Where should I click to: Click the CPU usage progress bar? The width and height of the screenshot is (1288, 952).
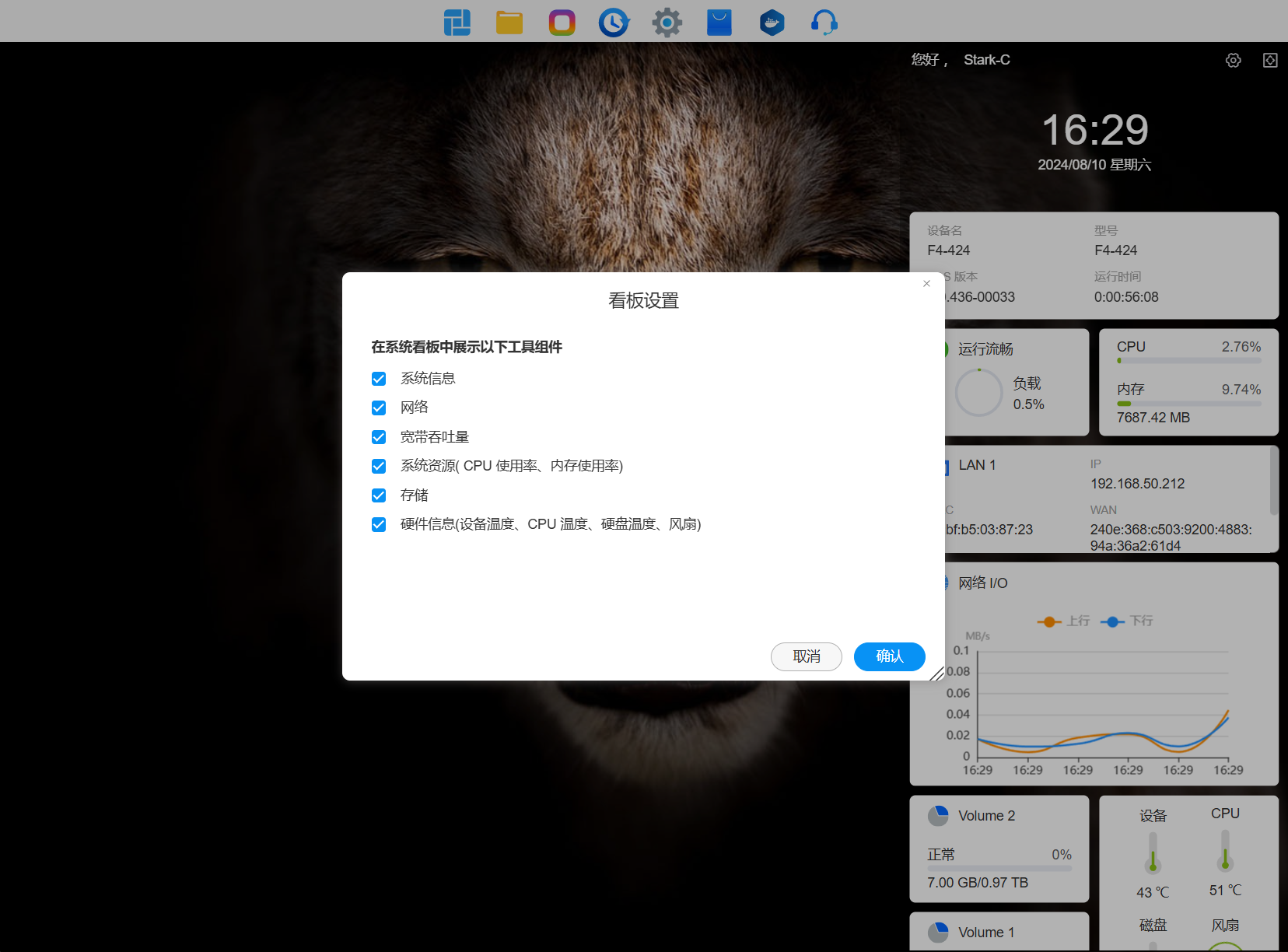tap(1189, 361)
